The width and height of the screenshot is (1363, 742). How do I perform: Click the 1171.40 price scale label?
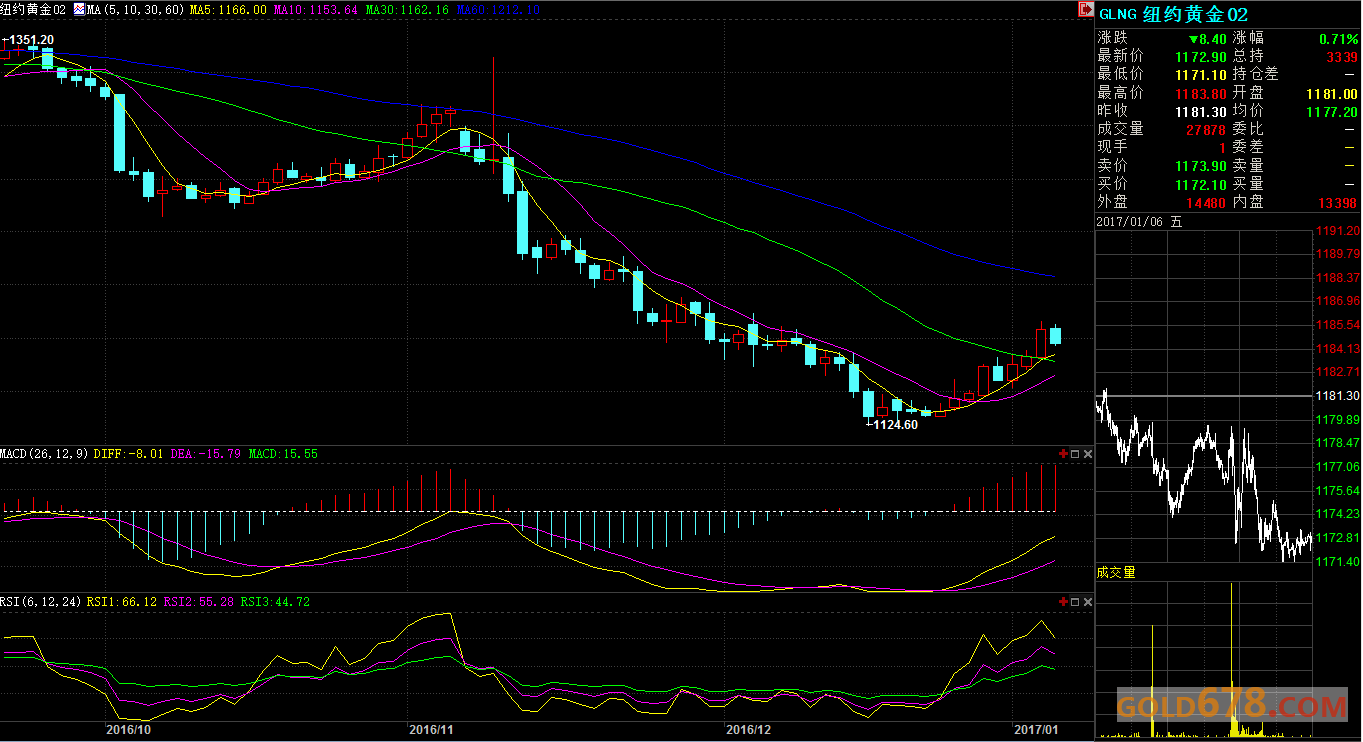(x=1338, y=561)
